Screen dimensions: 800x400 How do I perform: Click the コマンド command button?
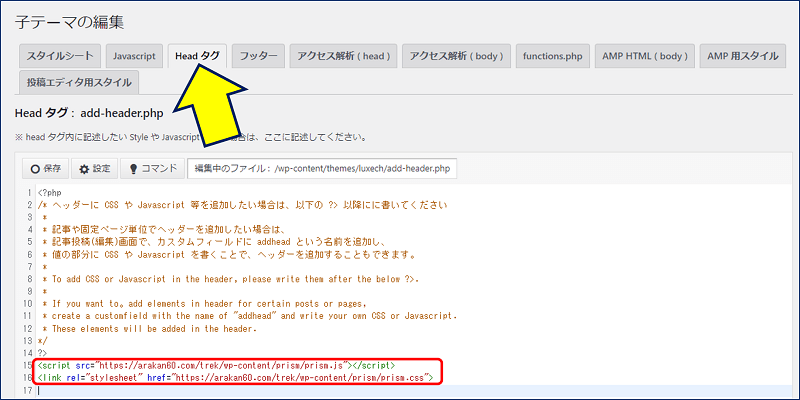(x=153, y=168)
